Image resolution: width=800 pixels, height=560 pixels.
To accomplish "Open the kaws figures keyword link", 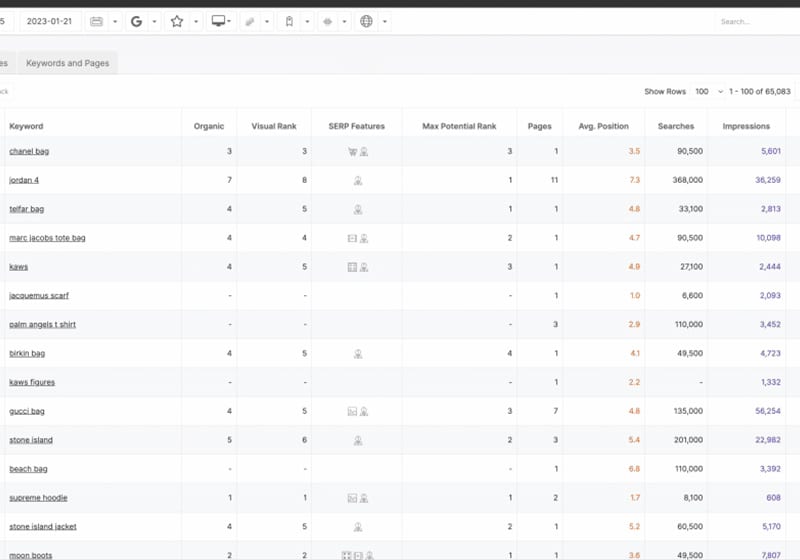I will 32,382.
